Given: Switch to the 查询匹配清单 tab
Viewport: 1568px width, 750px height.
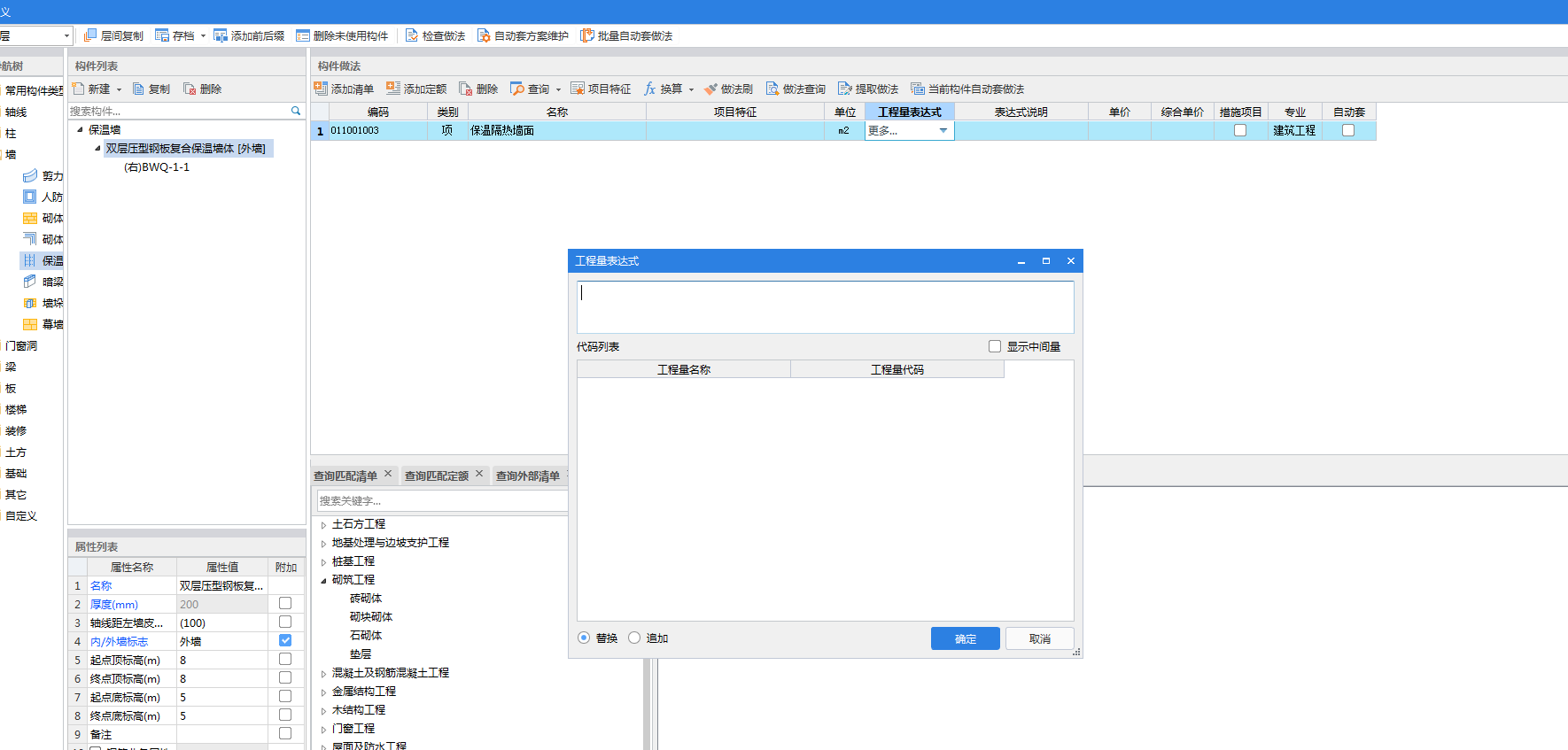Looking at the screenshot, I should (x=345, y=476).
